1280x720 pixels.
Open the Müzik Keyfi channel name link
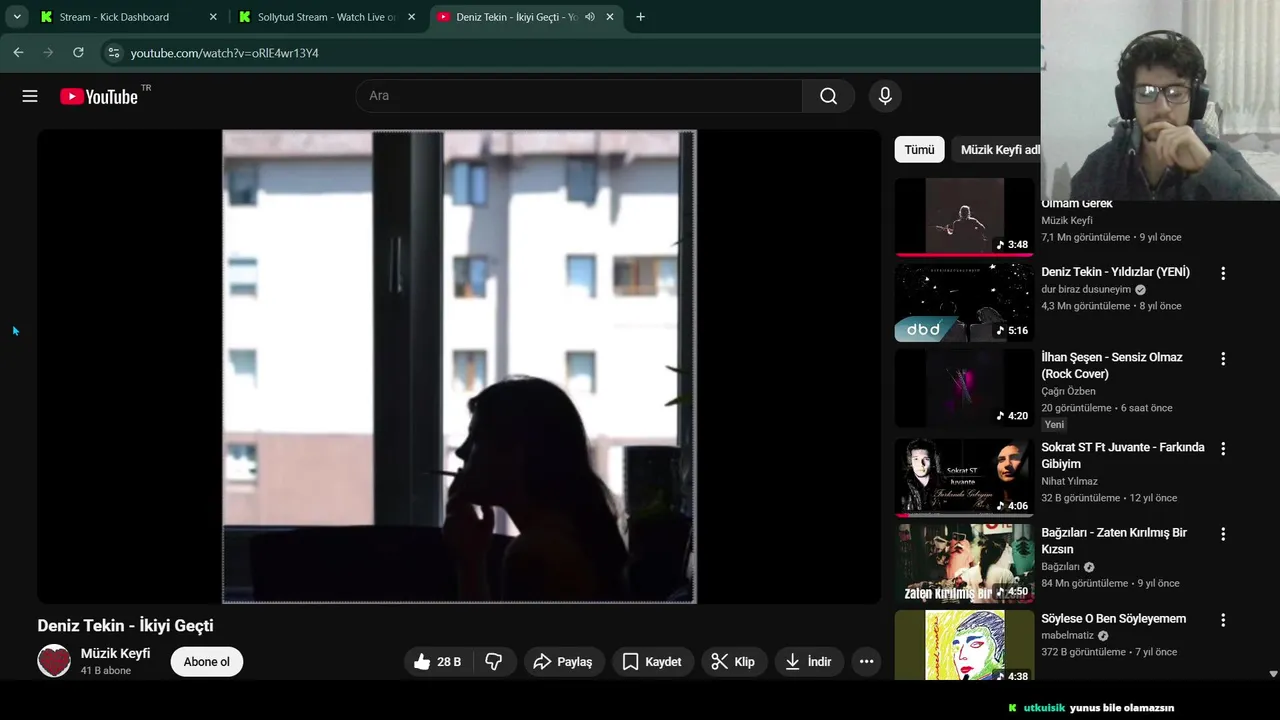(x=116, y=653)
